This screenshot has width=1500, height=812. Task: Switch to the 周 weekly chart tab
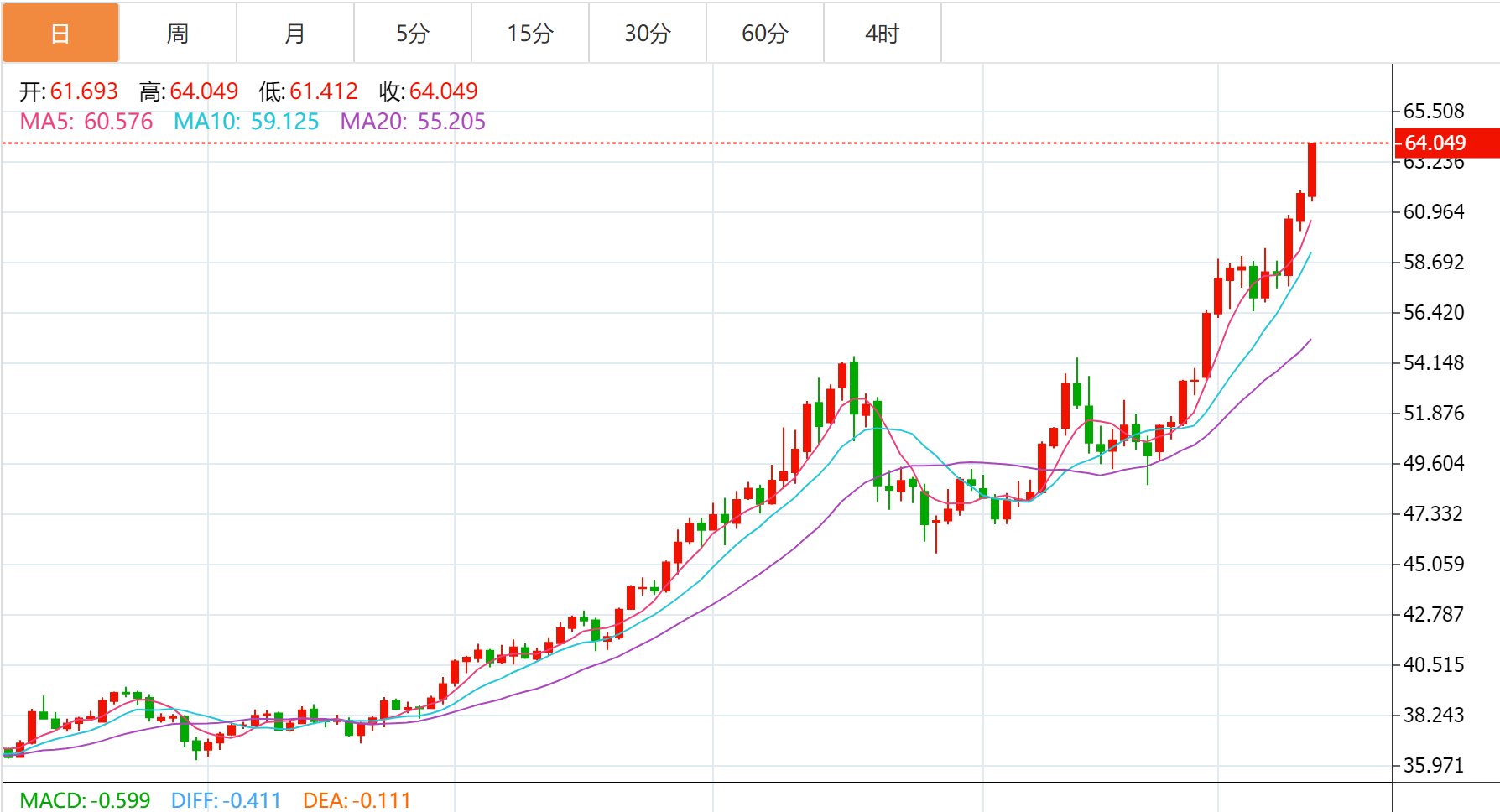coord(178,34)
